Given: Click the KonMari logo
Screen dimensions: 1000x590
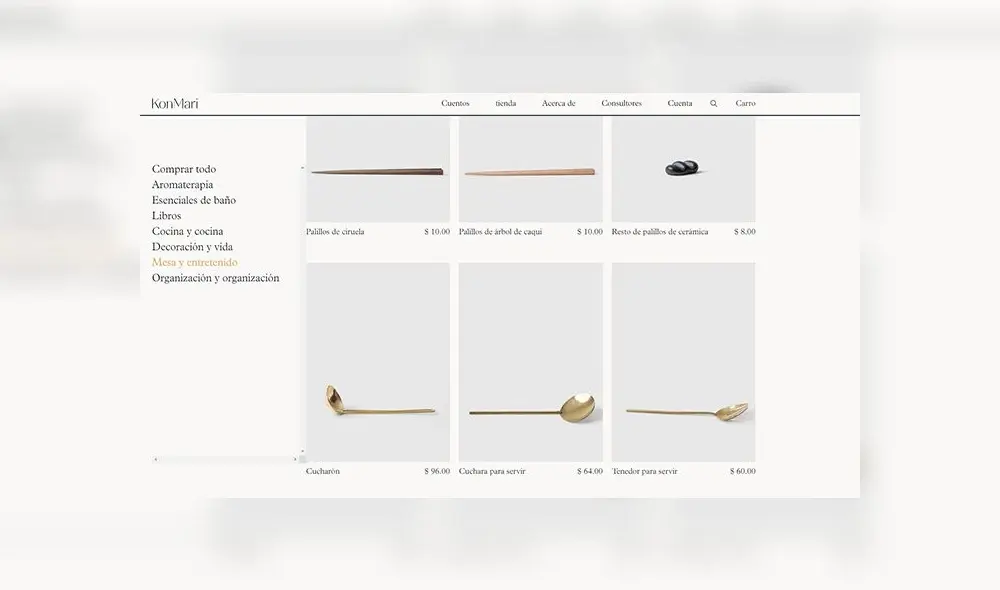Looking at the screenshot, I should [x=175, y=104].
